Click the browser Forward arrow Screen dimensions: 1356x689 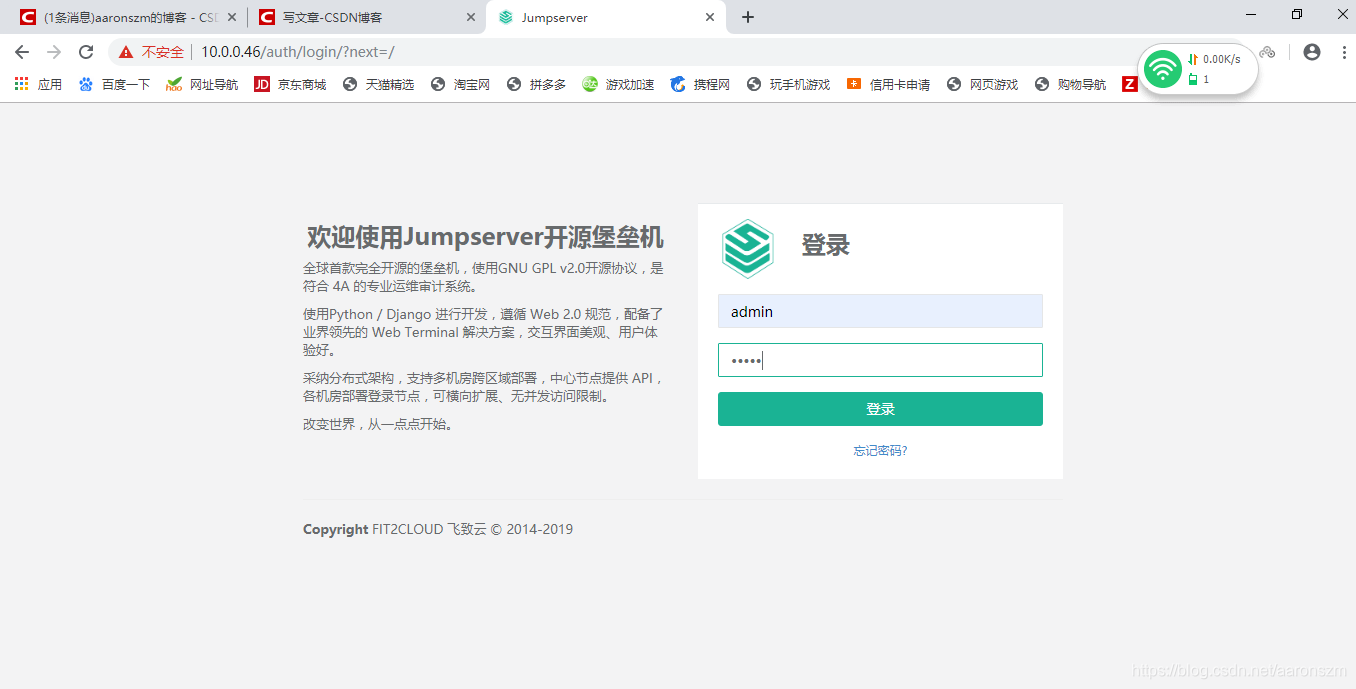pyautogui.click(x=54, y=52)
